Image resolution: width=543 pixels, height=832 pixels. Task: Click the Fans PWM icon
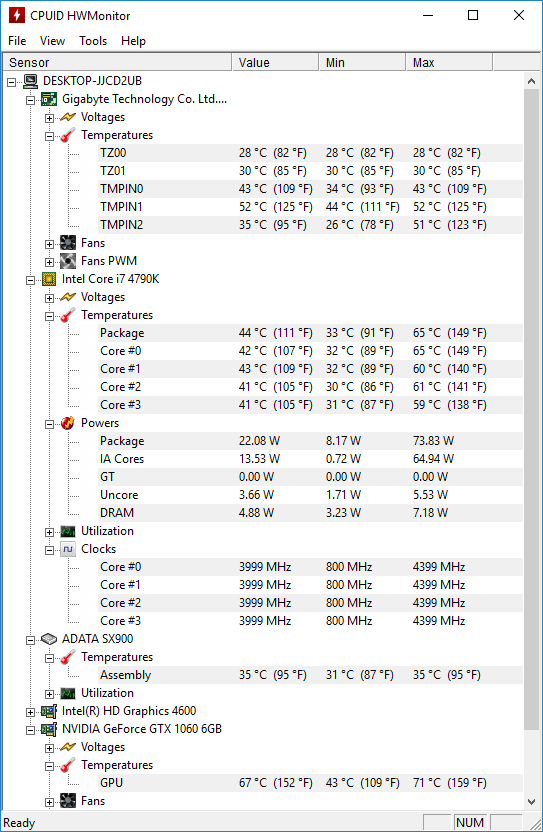[x=68, y=261]
